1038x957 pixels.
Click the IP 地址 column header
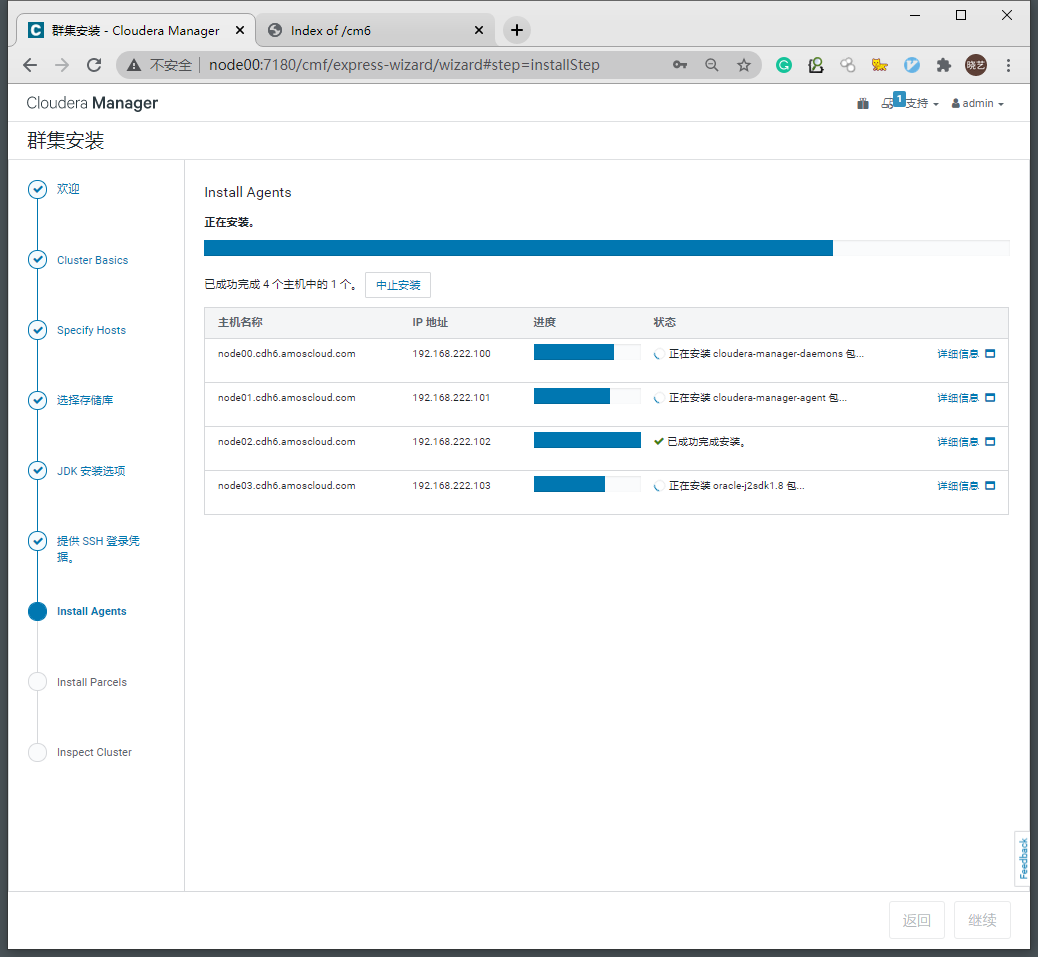pyautogui.click(x=430, y=322)
